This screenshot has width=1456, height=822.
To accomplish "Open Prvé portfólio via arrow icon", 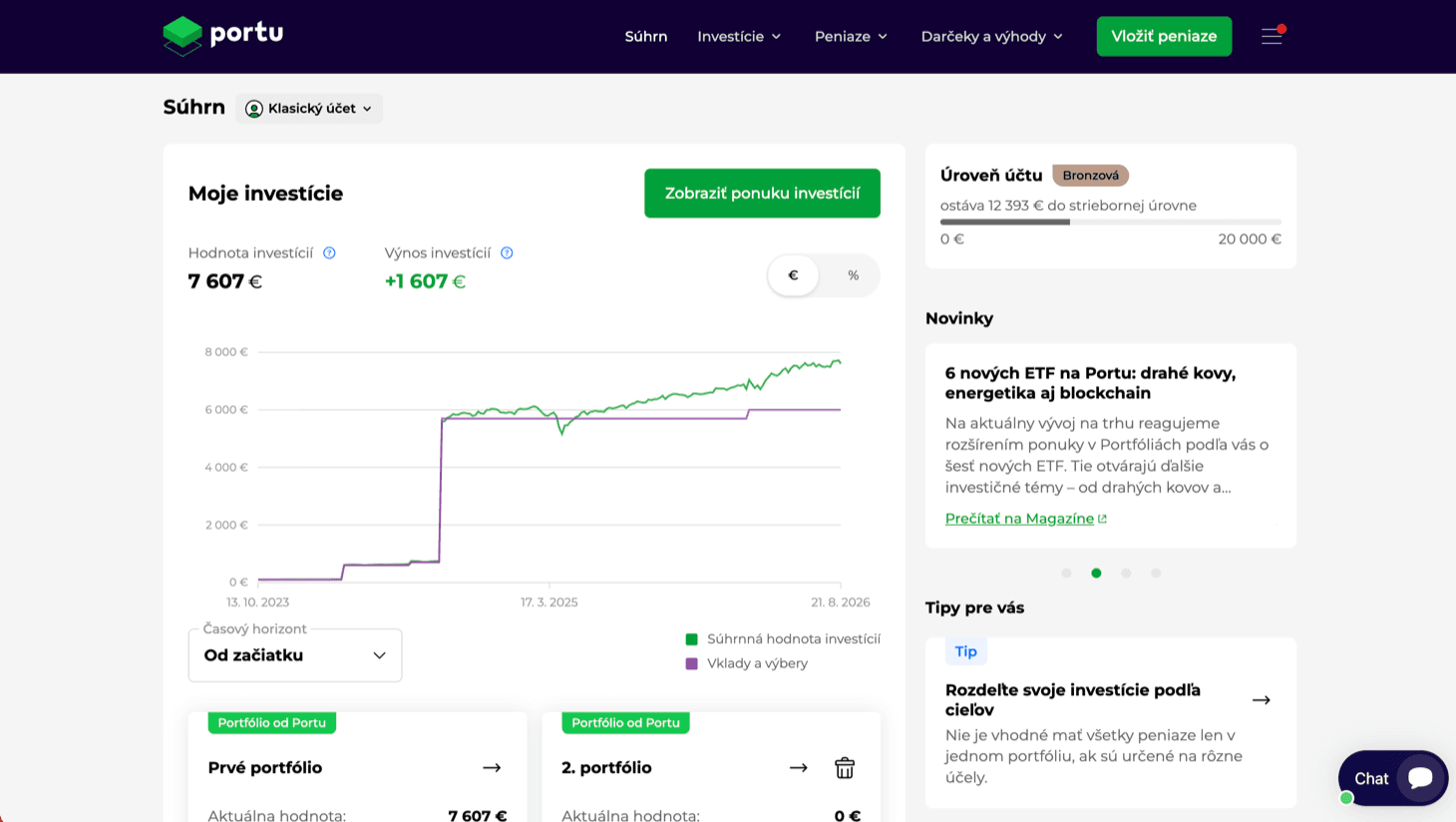I will (492, 767).
